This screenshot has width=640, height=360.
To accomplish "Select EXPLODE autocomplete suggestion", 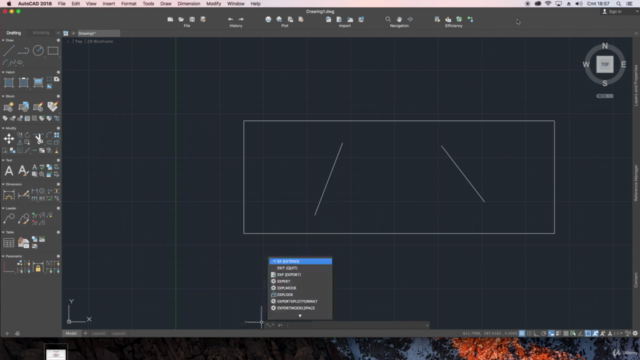I will click(x=300, y=295).
